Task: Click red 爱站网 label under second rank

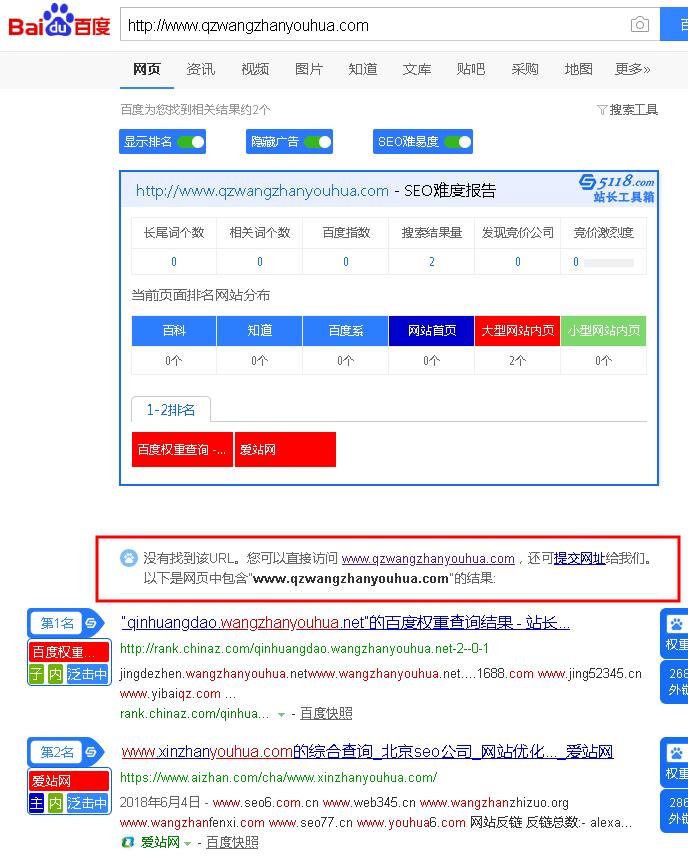Action: (x=69, y=780)
